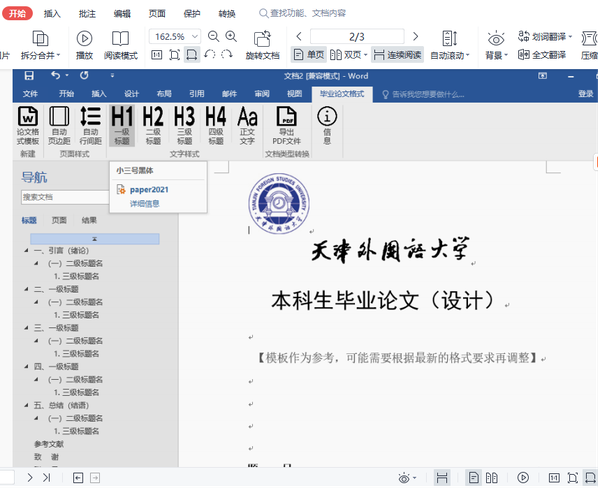Image resolution: width=600 pixels, height=488 pixels.
Task: Apply the H3 三级标题 heading style
Action: [x=184, y=125]
